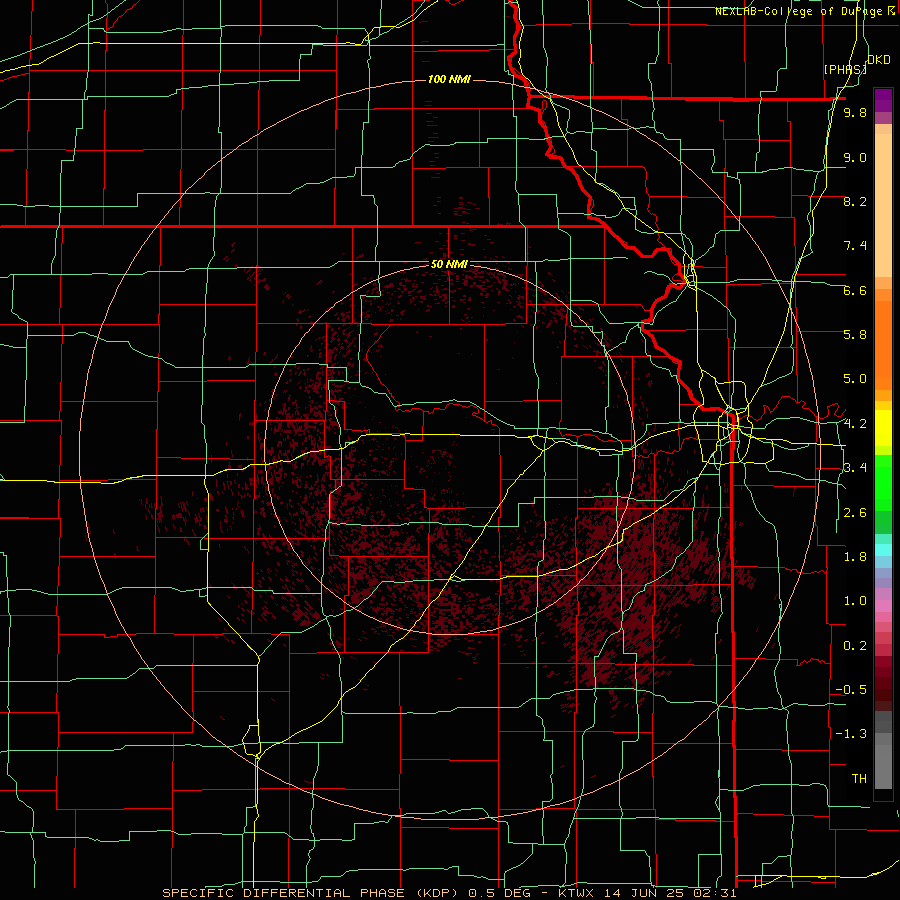Click the 9.0 value on the color scale
Screen dimensions: 900x900
click(855, 158)
